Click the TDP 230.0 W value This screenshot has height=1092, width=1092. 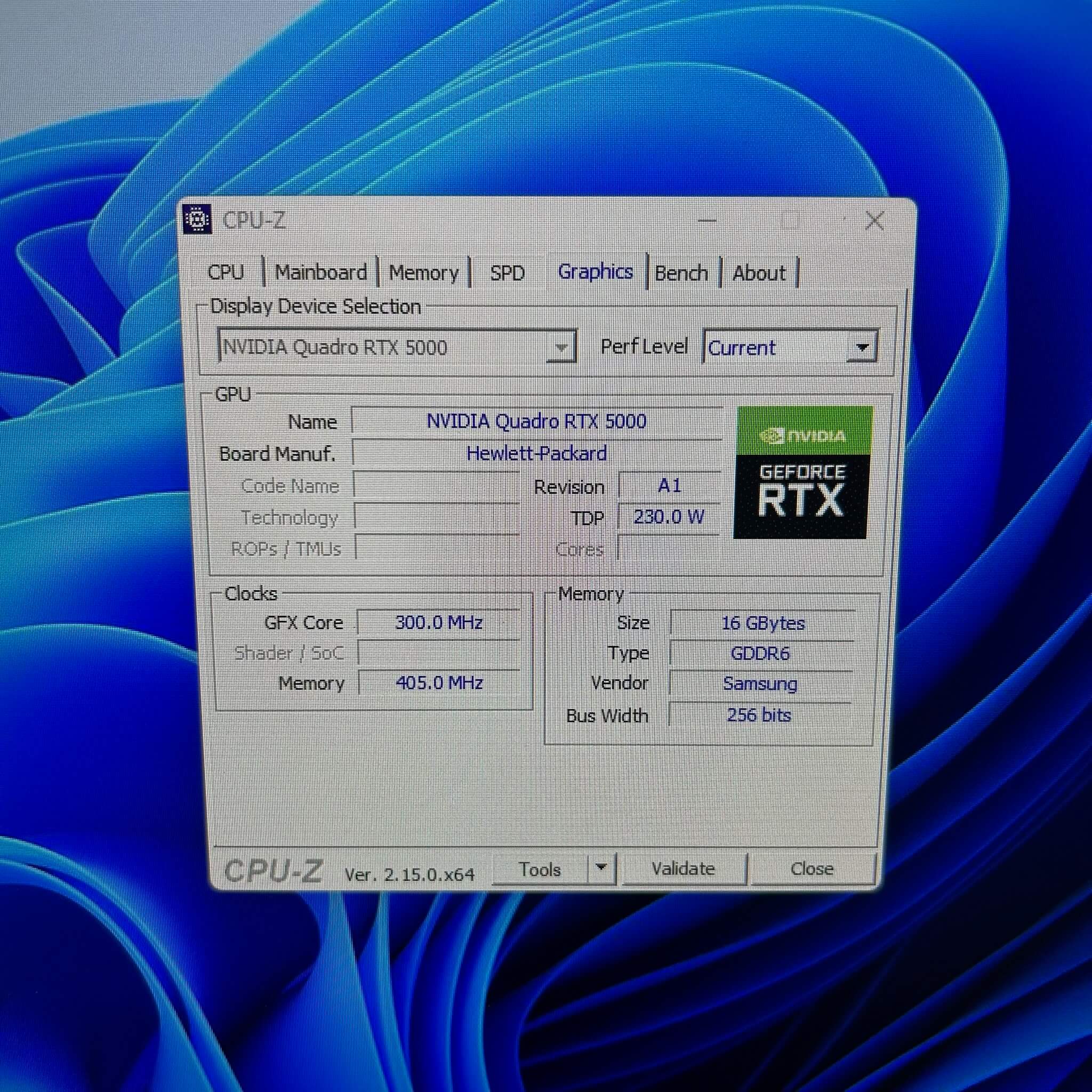[669, 517]
